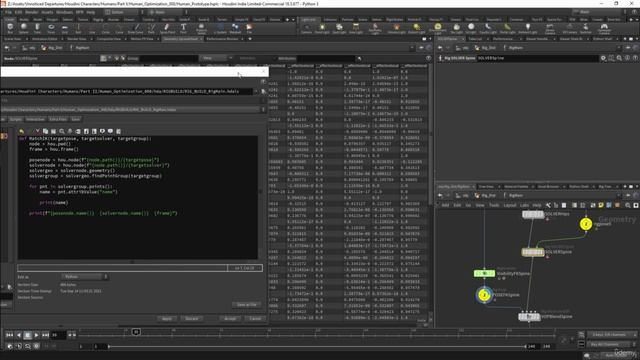This screenshot has width=640, height=360.
Task: Jump to first frame in playbar
Action: click(x=9, y=335)
